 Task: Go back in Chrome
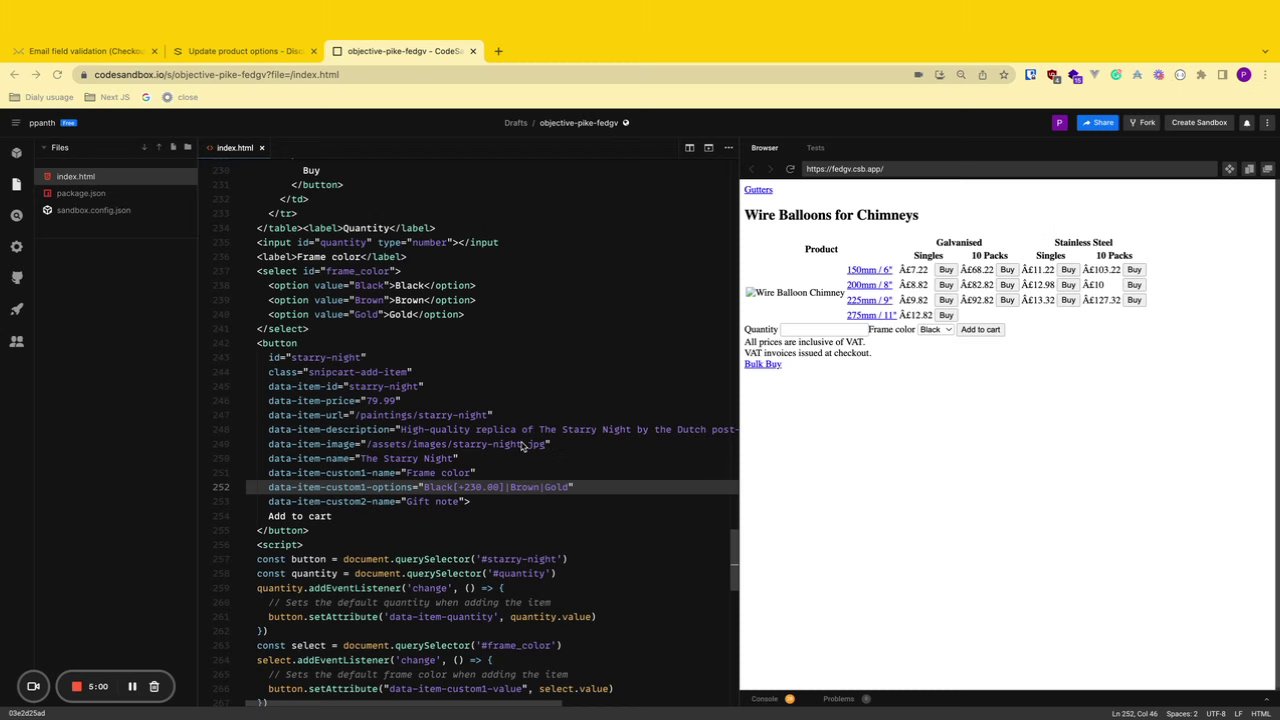pyautogui.click(x=14, y=75)
